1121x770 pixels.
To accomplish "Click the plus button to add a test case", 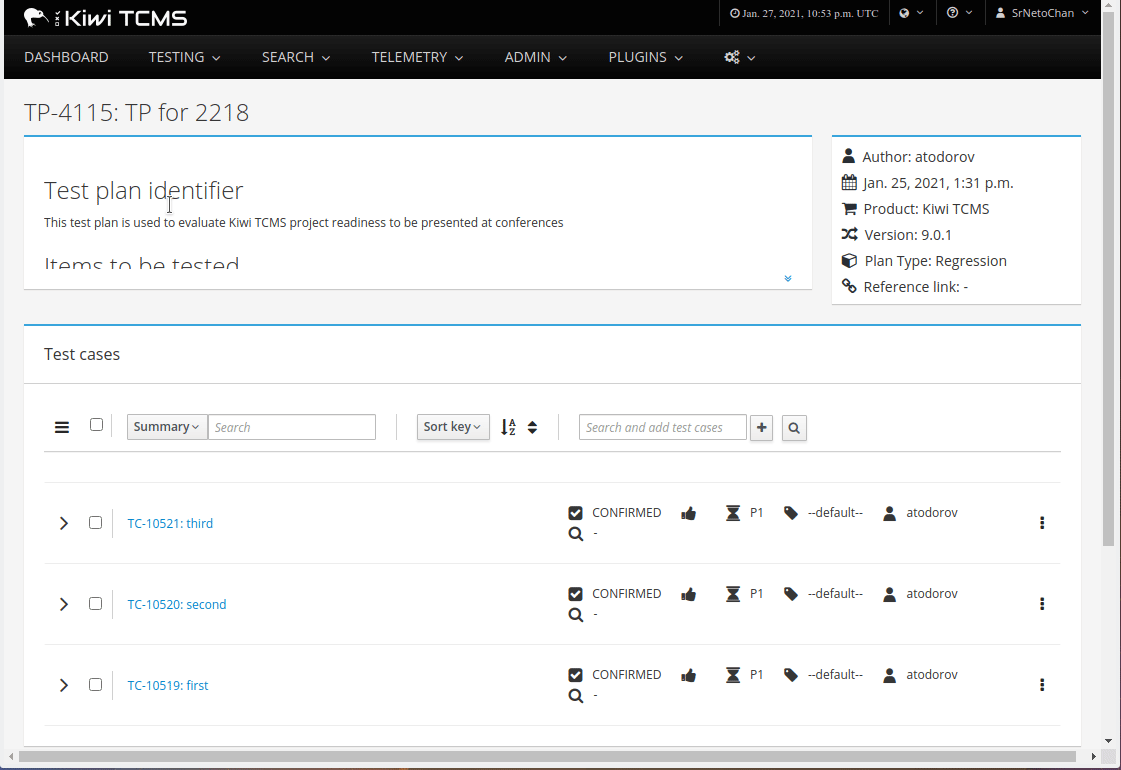I will coord(761,428).
